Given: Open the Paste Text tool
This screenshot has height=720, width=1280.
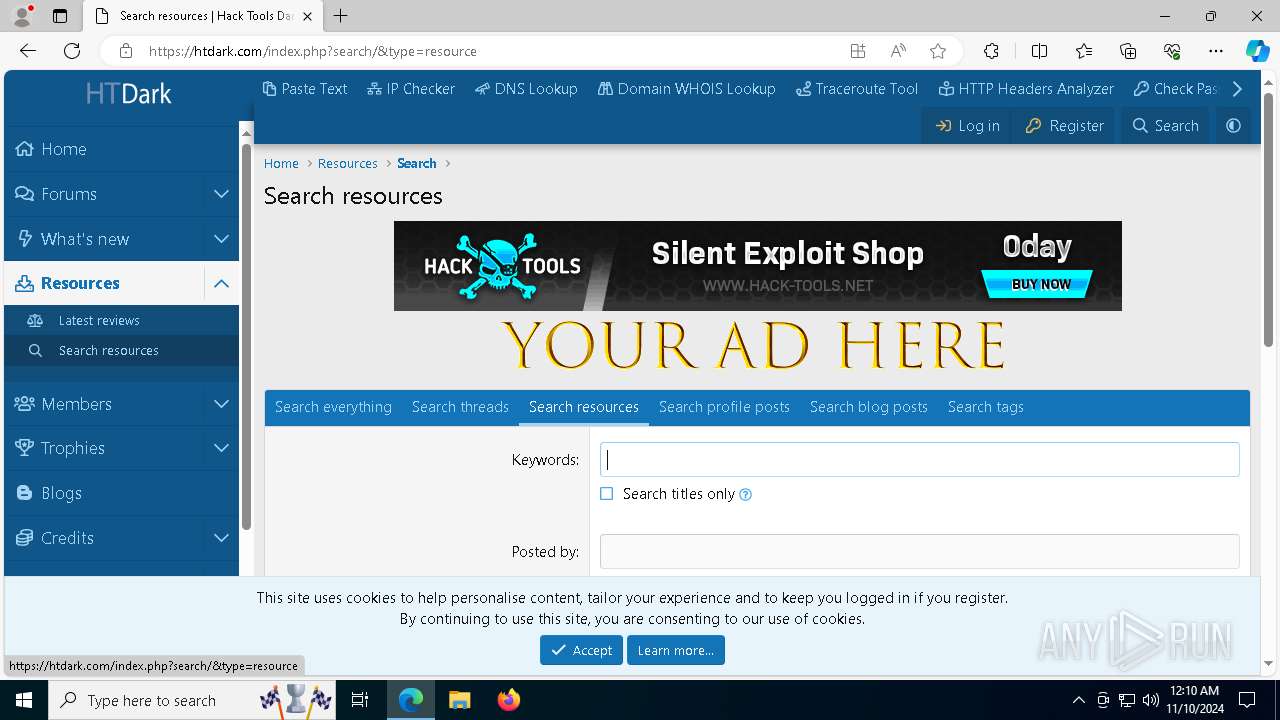Looking at the screenshot, I should pos(305,88).
